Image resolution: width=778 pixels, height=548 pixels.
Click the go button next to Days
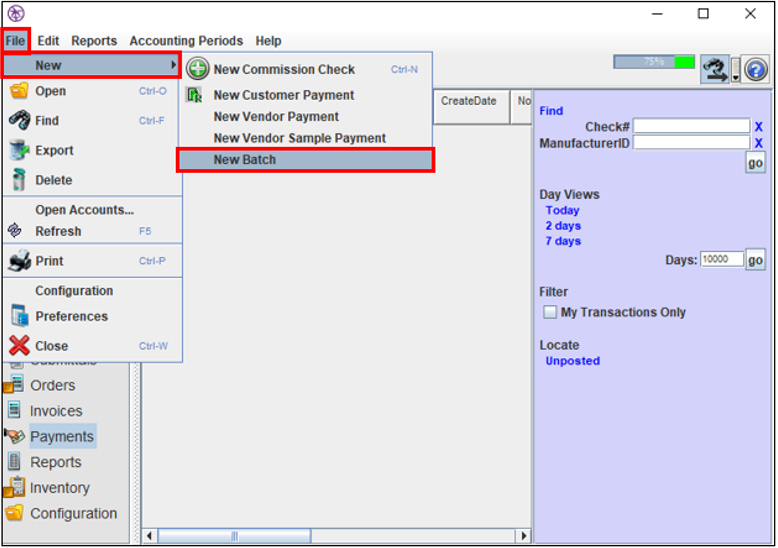755,260
